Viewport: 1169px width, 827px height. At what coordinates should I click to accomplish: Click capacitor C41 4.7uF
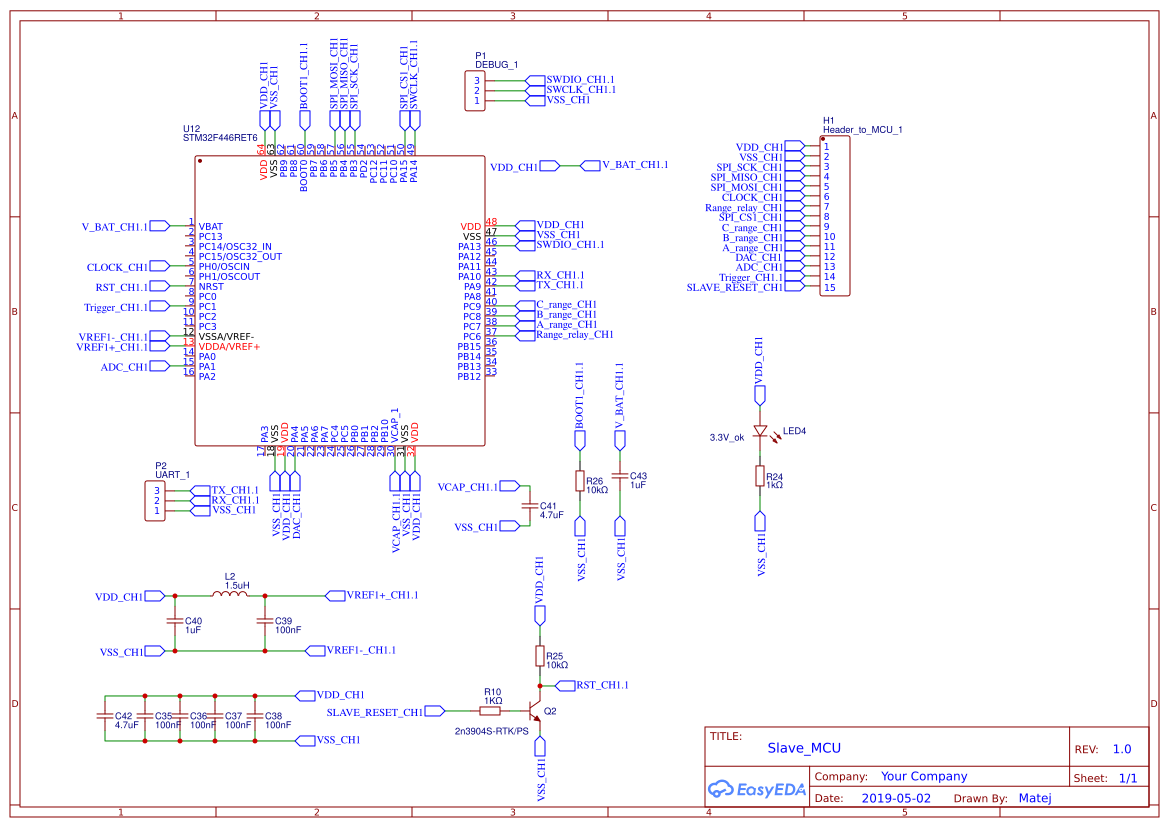pyautogui.click(x=528, y=508)
